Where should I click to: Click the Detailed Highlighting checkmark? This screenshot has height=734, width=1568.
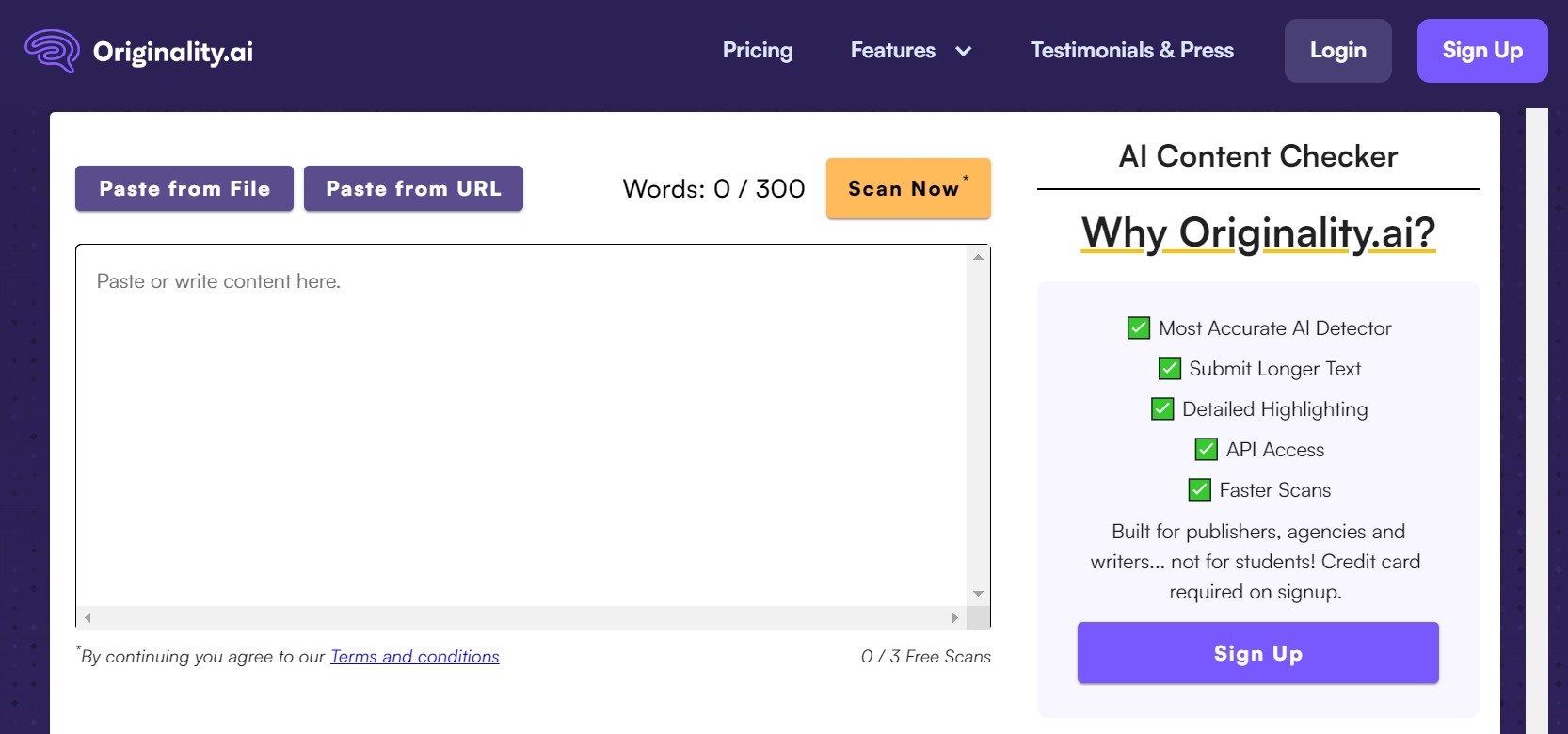1162,408
